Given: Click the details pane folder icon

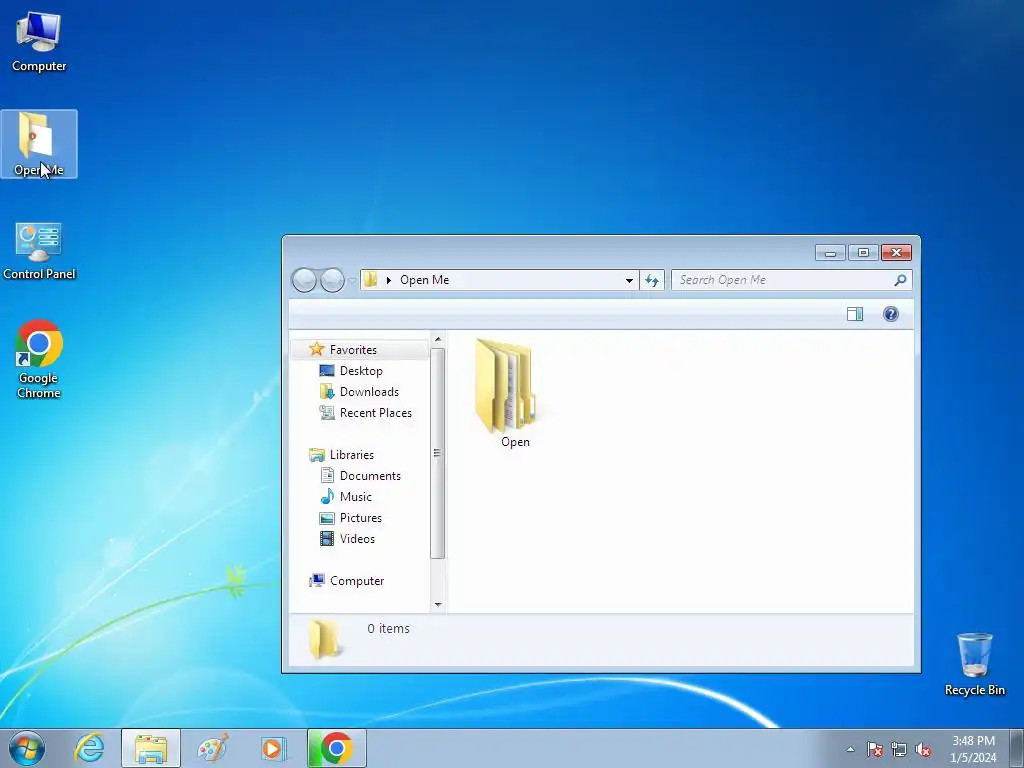Looking at the screenshot, I should tap(324, 639).
